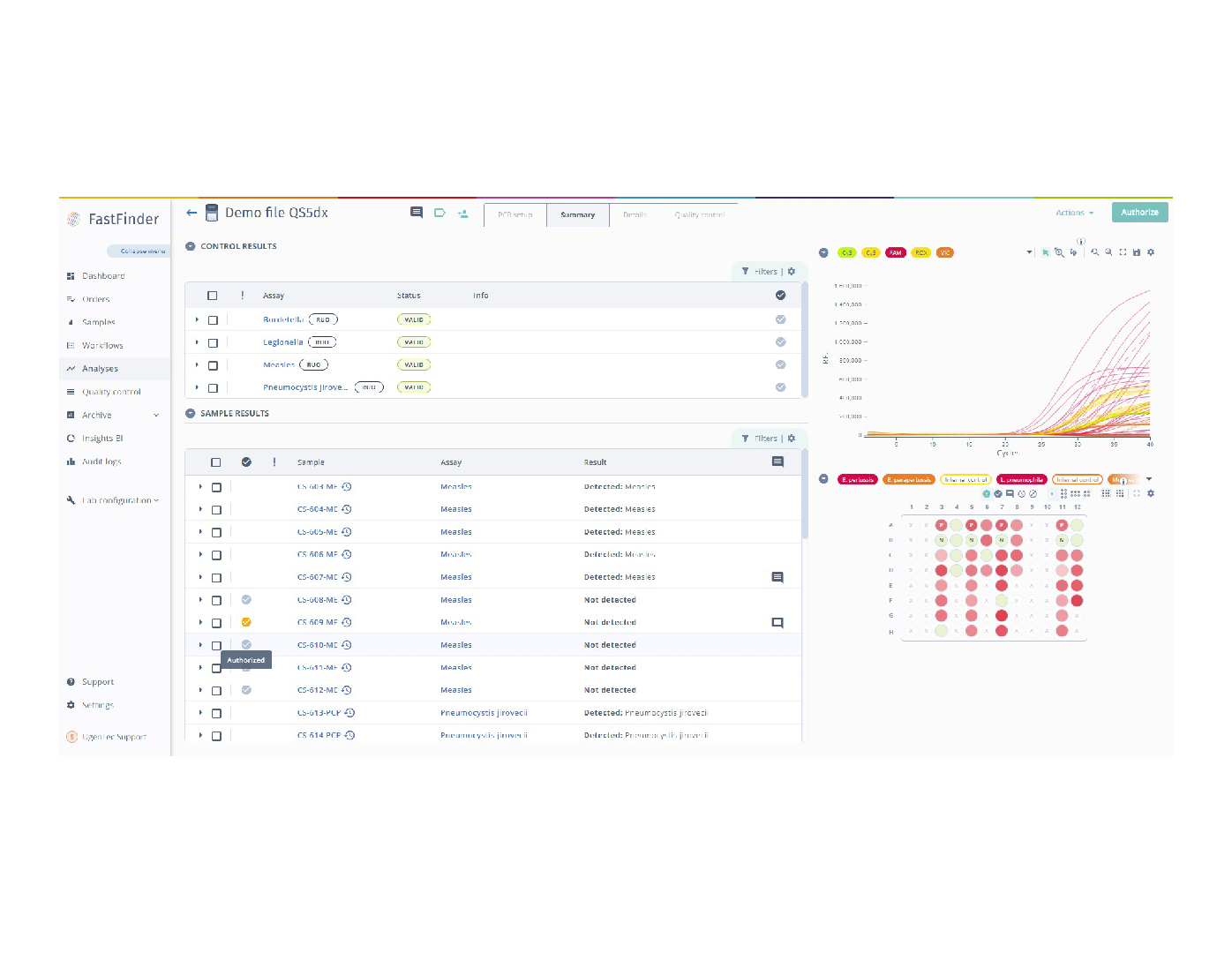Open Workflows in the sidebar

[x=102, y=346]
